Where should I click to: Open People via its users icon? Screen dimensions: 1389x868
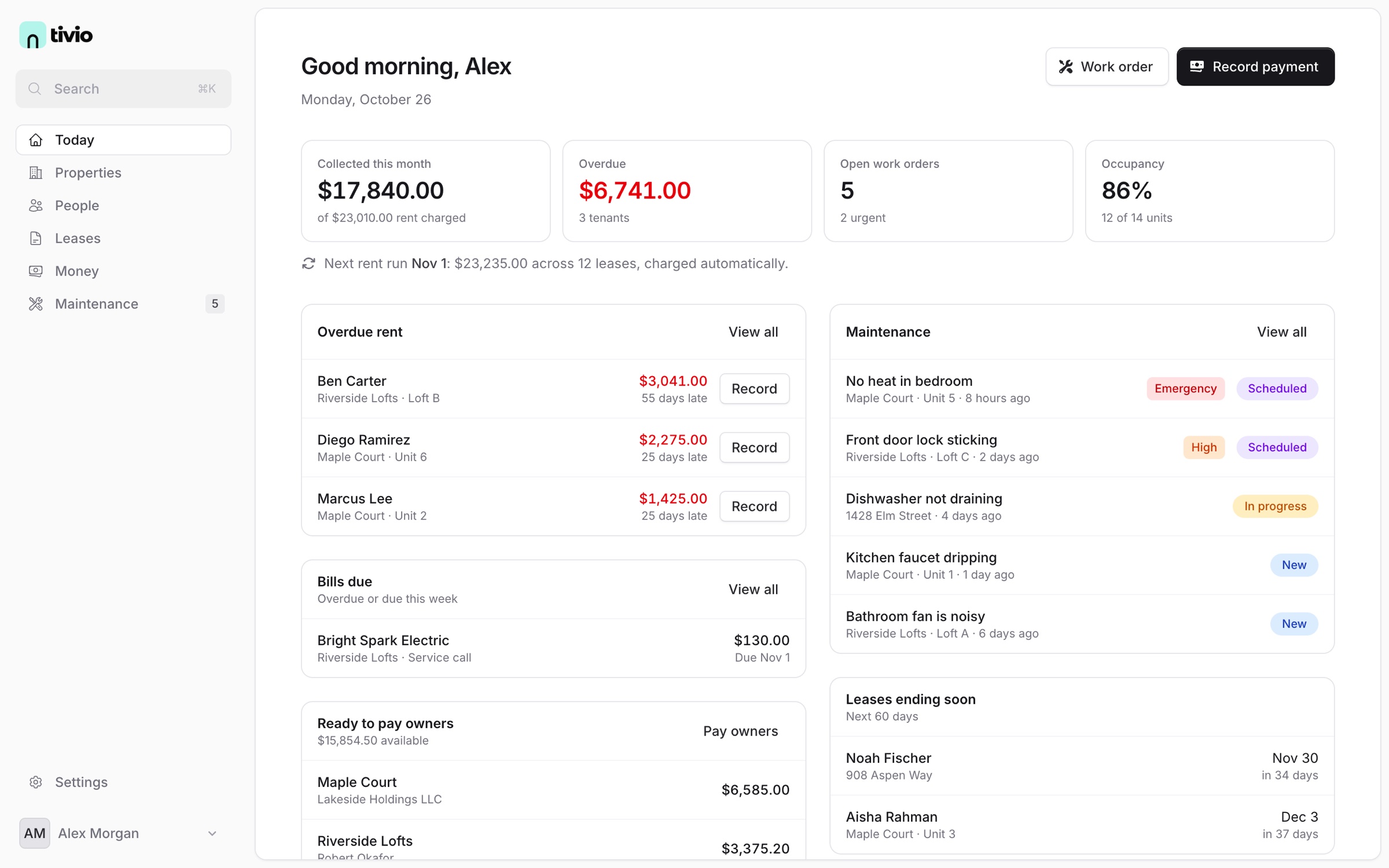tap(36, 205)
